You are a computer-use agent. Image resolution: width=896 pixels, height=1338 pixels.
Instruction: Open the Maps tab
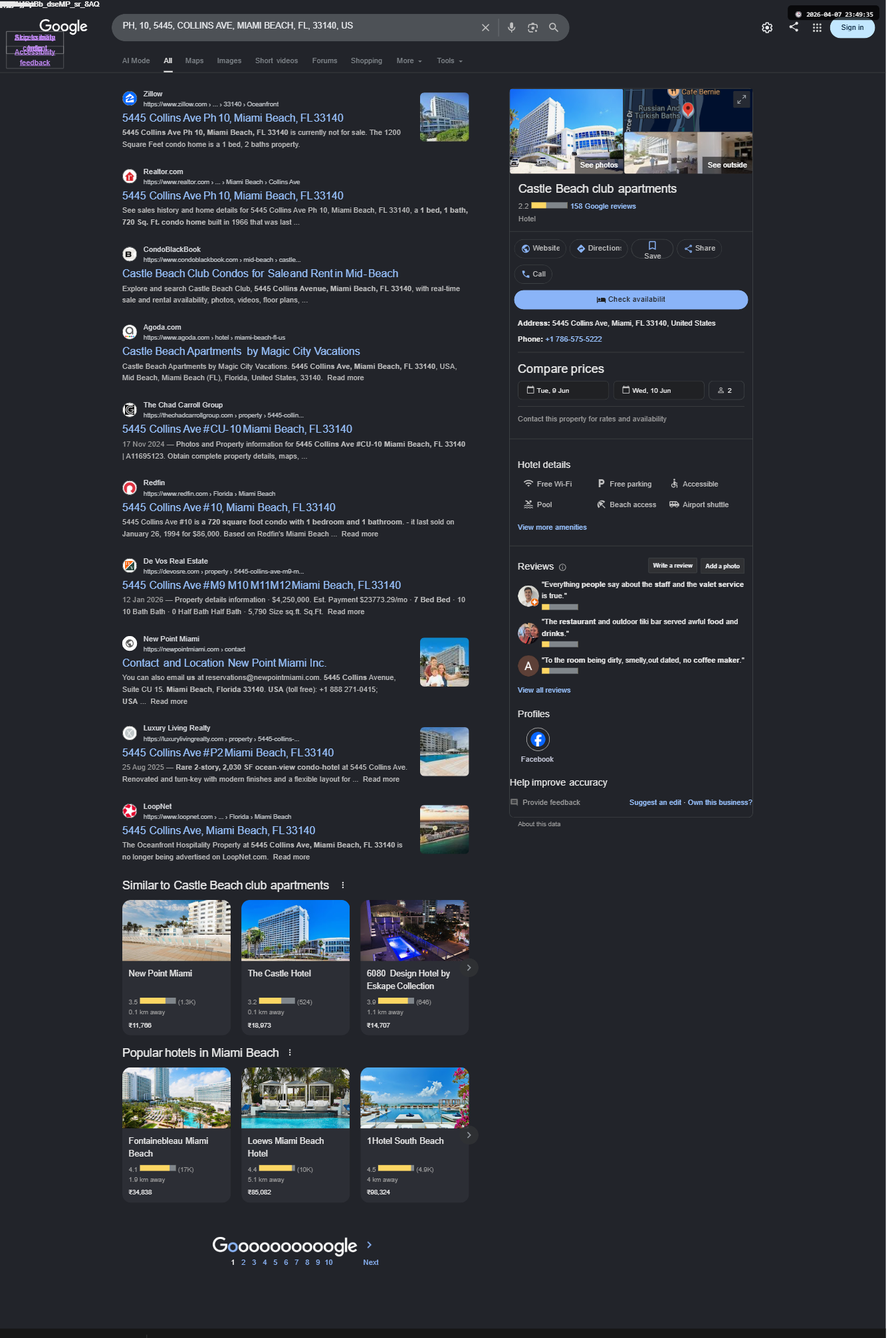coord(194,61)
